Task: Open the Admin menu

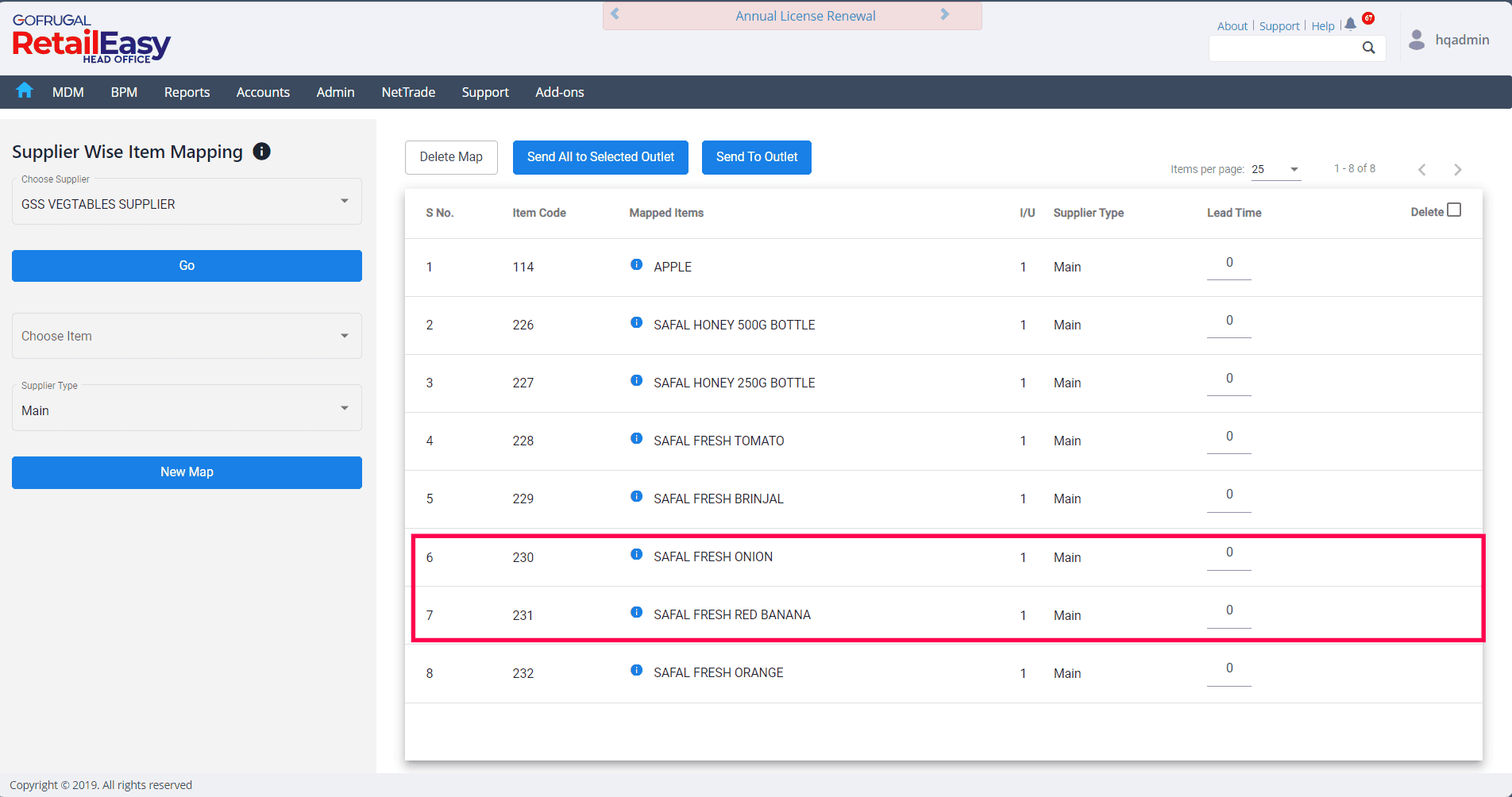Action: pyautogui.click(x=335, y=92)
